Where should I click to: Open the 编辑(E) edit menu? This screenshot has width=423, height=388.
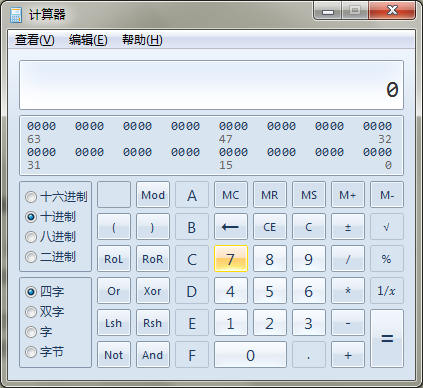pyautogui.click(x=88, y=40)
